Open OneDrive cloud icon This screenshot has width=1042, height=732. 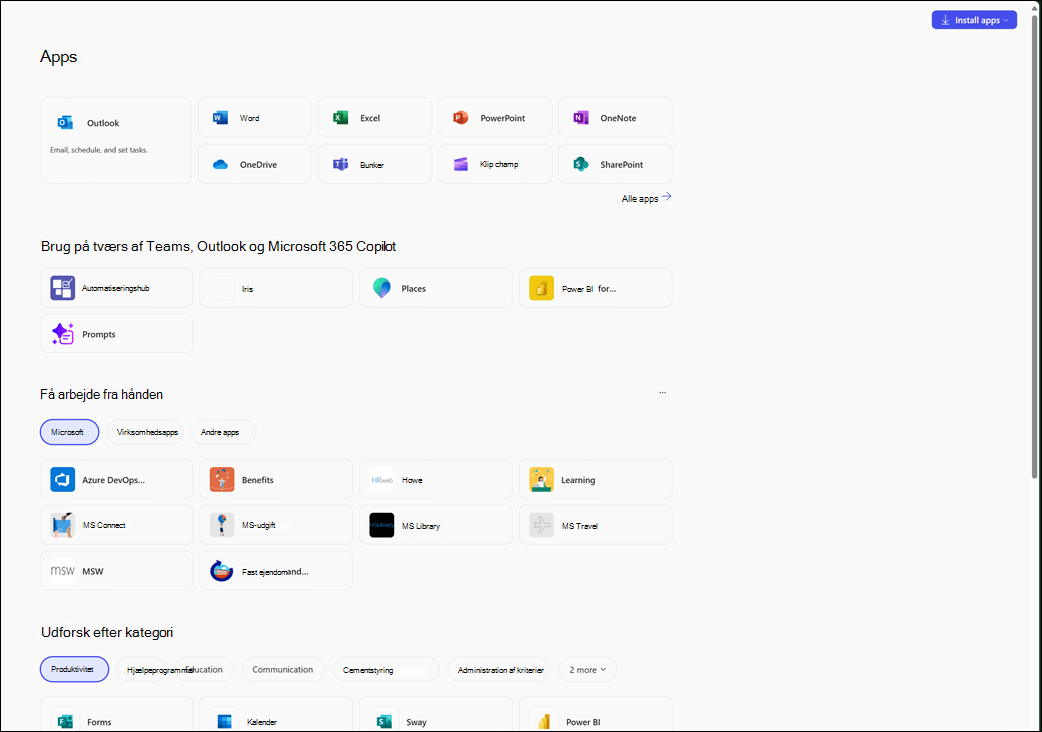[220, 164]
